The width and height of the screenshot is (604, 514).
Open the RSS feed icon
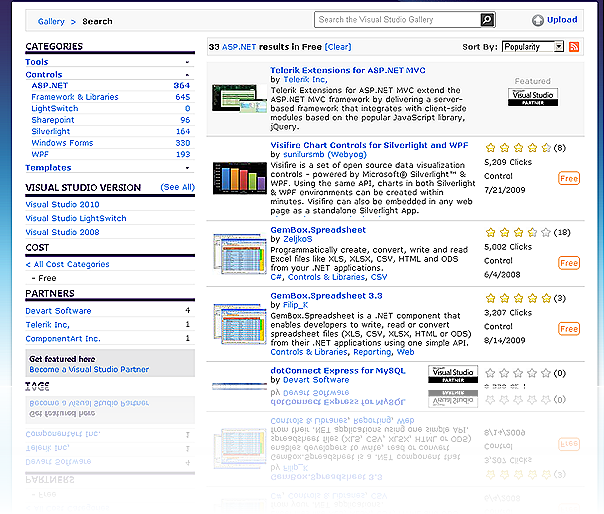coord(574,47)
